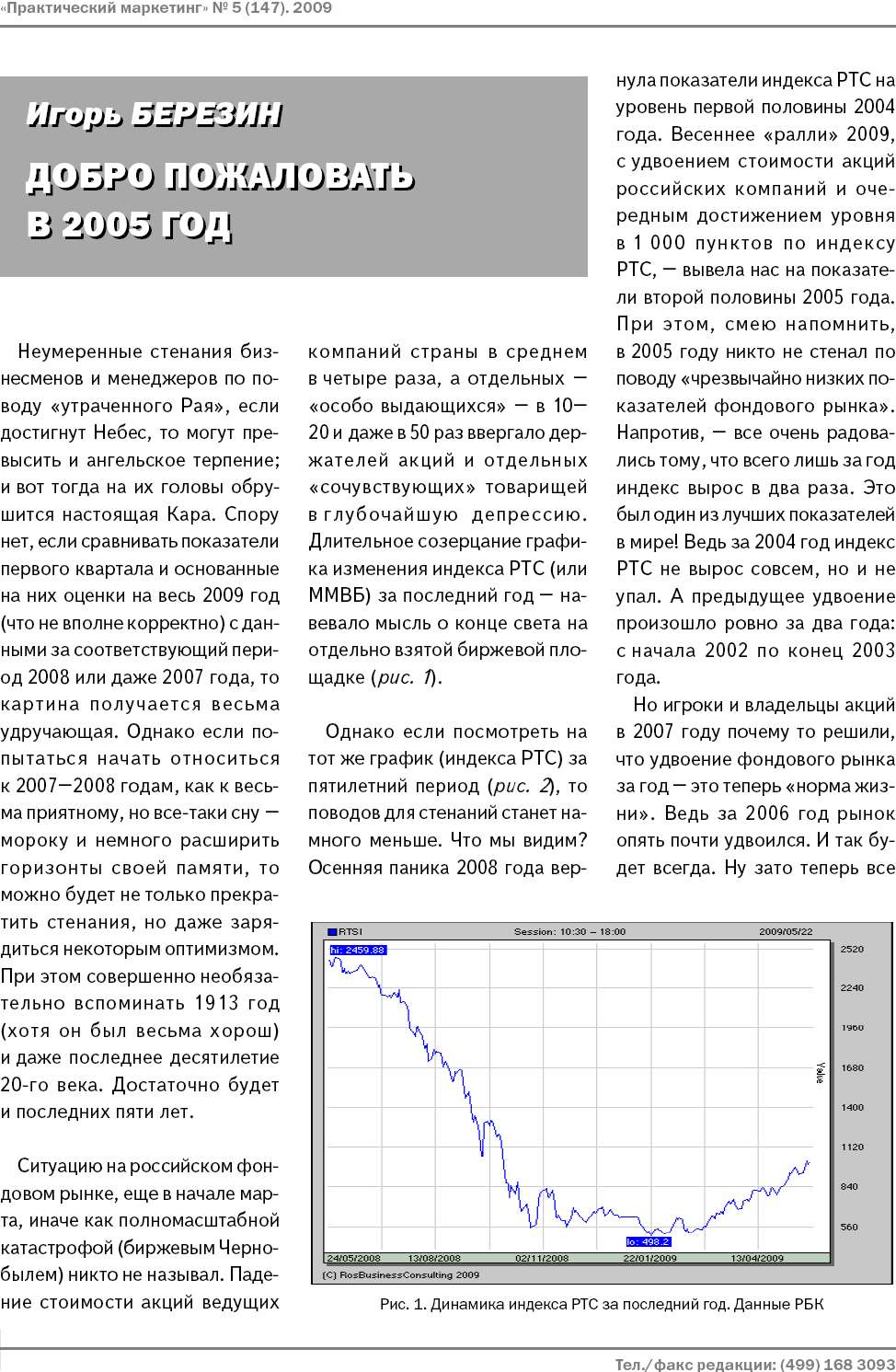Click the paragraph start Но игроки и владельцы
Screen dimensions: 896x1372
(727, 706)
